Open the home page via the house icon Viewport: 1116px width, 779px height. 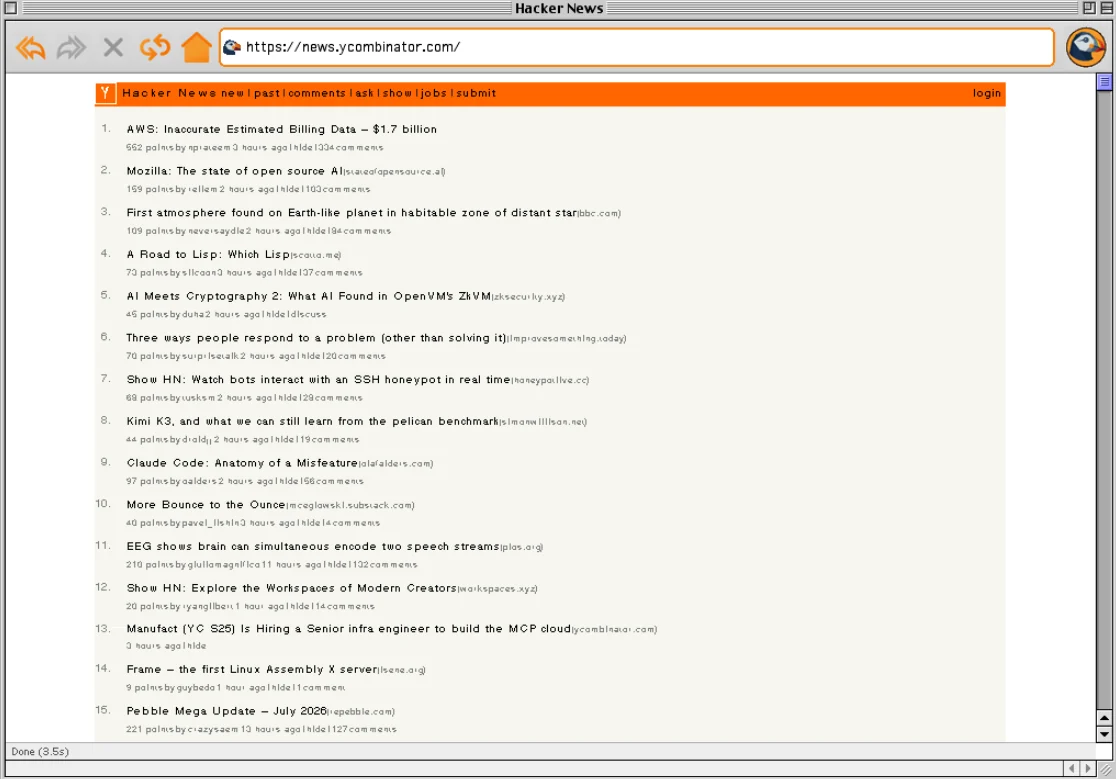[196, 48]
